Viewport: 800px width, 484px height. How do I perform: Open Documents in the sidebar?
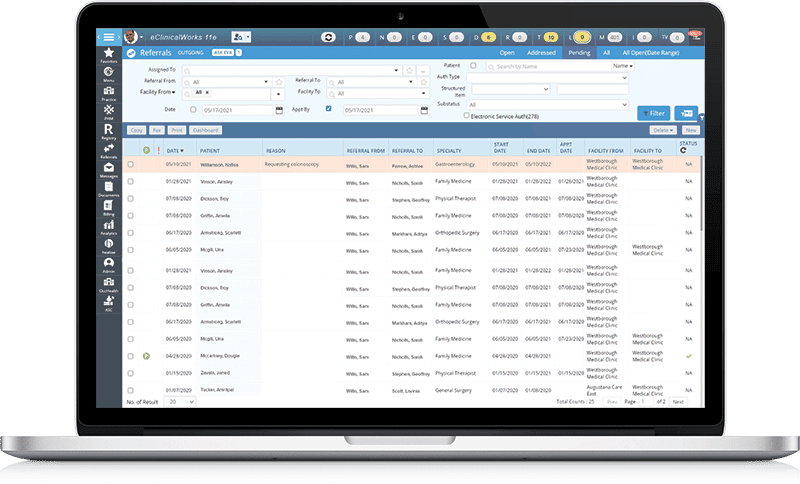pyautogui.click(x=109, y=189)
